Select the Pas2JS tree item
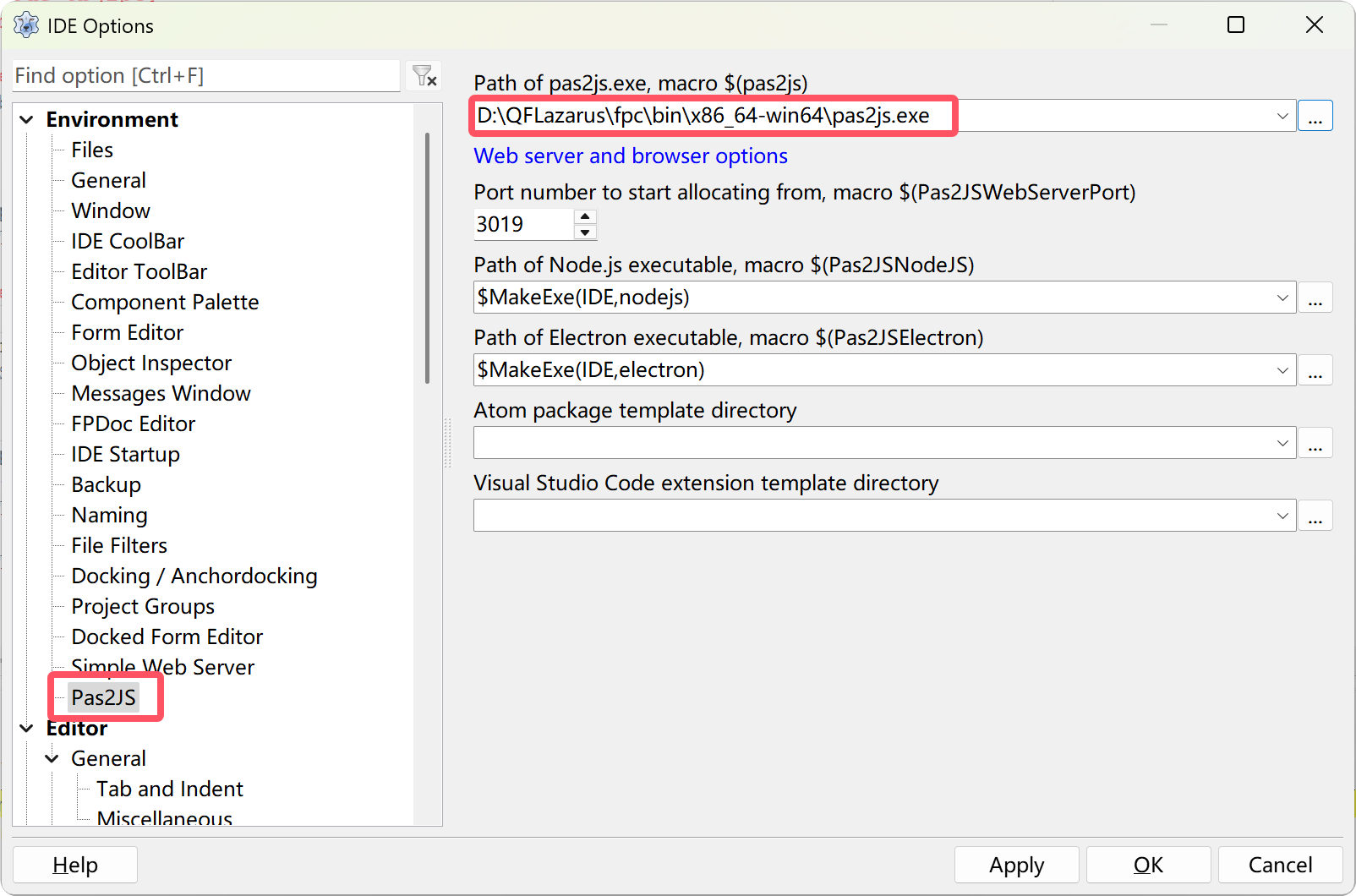This screenshot has width=1356, height=896. pos(104,698)
